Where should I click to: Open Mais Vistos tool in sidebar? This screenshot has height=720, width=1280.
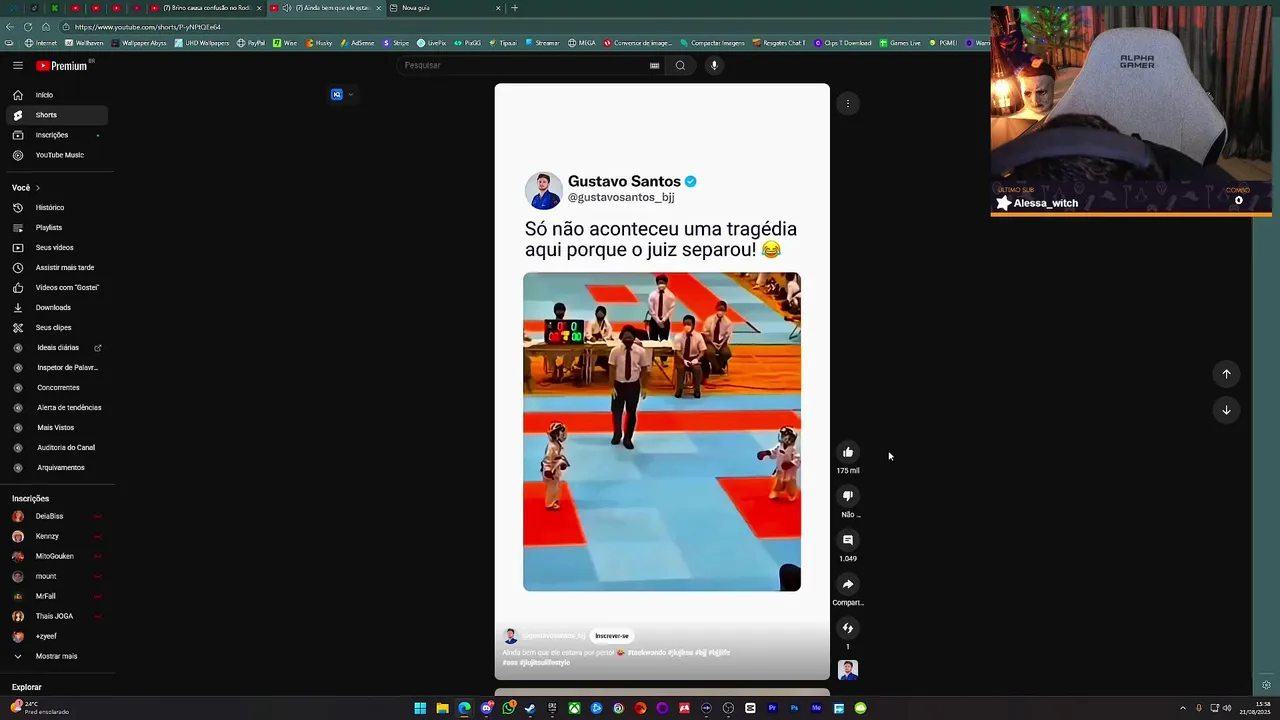[x=57, y=428]
